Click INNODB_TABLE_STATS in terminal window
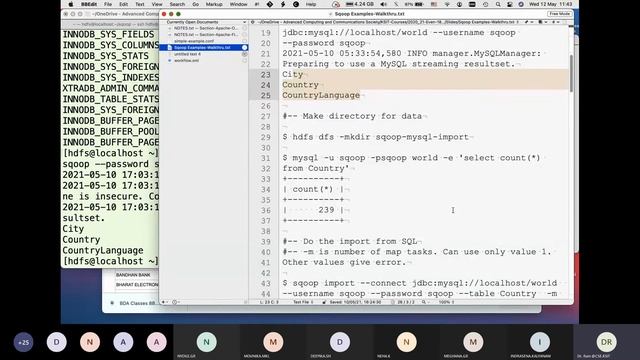640x360 pixels. click(111, 99)
